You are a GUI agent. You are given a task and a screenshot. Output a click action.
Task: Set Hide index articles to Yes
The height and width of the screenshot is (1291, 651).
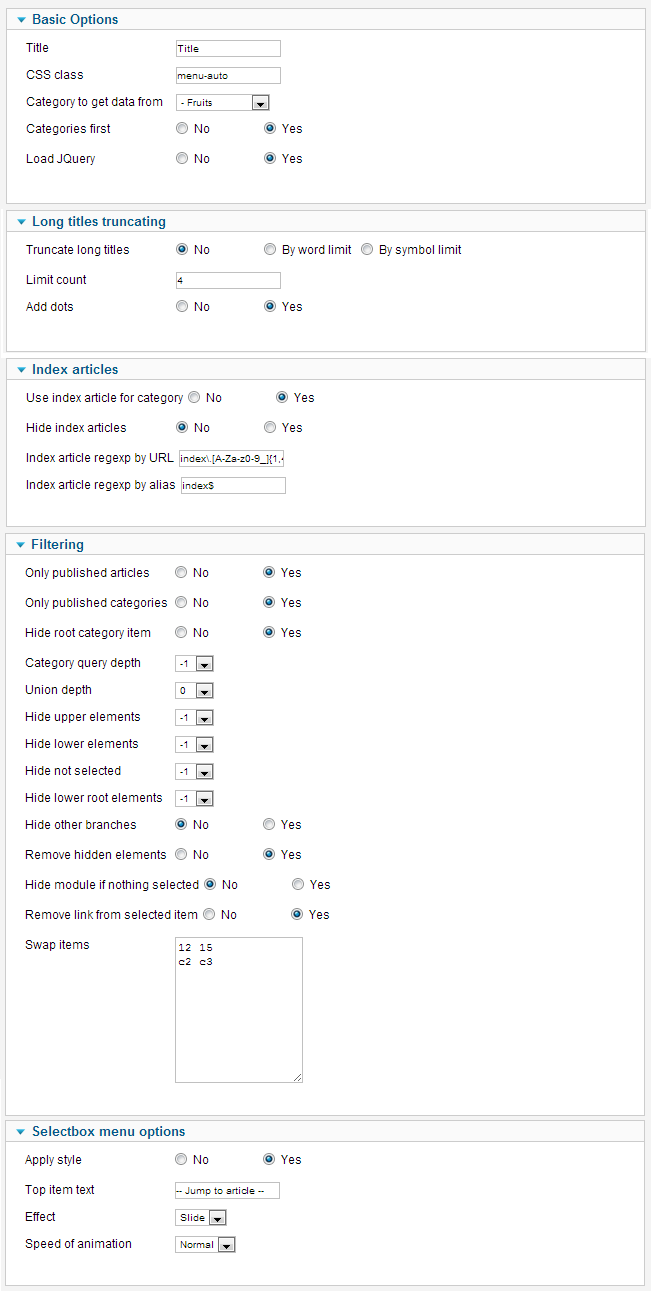click(270, 428)
